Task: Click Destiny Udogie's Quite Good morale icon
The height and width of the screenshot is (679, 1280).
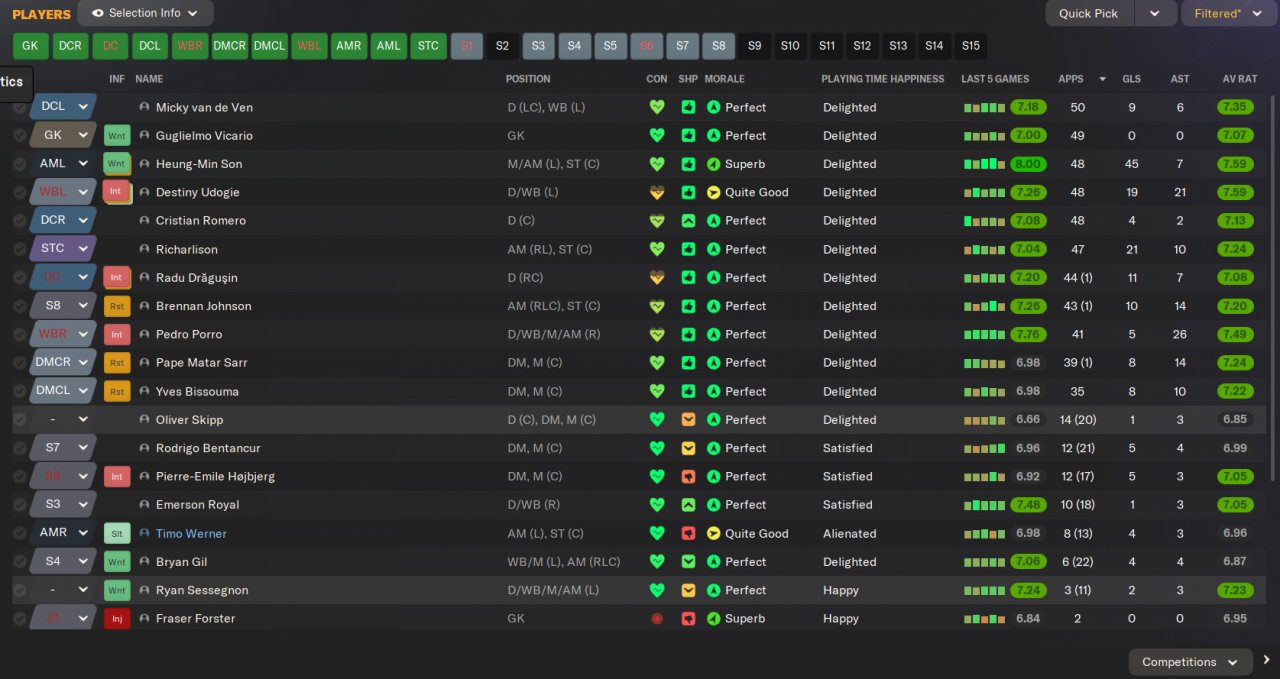Action: [713, 192]
